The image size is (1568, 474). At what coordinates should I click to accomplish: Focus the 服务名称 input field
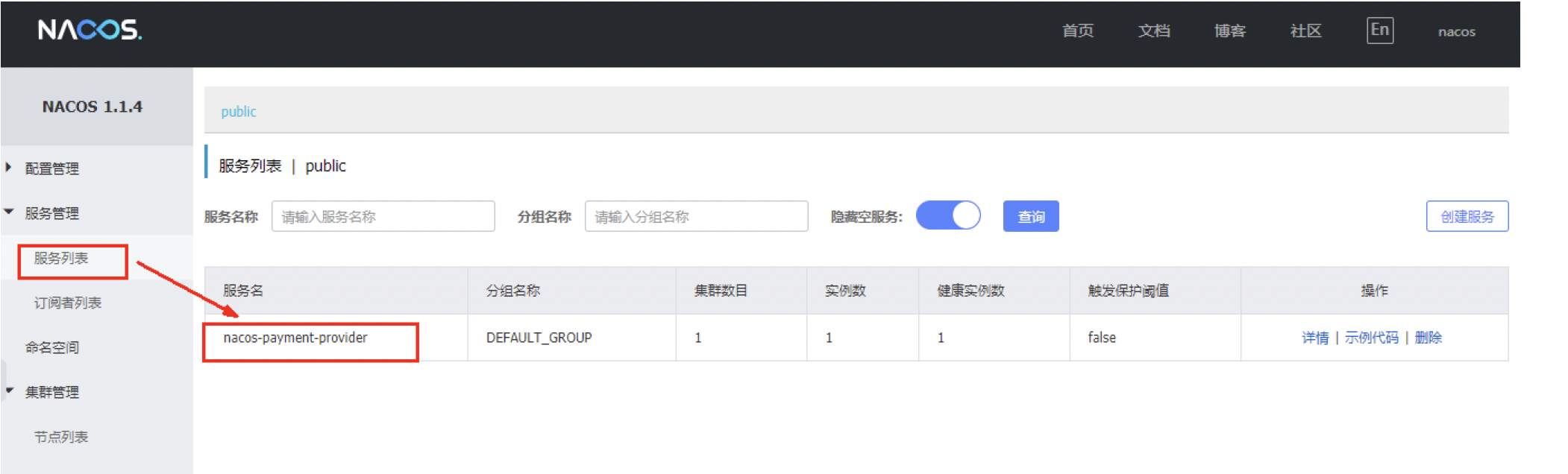pyautogui.click(x=383, y=217)
